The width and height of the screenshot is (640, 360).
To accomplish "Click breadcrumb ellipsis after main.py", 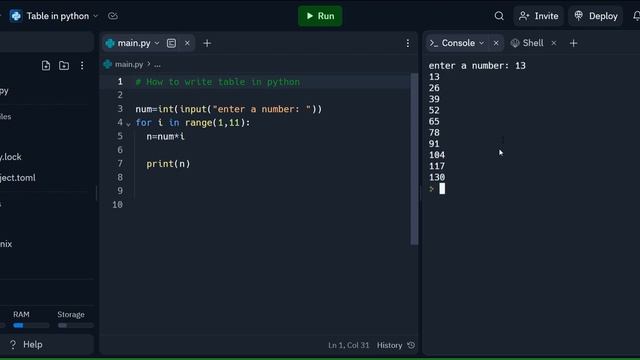I will (x=157, y=64).
